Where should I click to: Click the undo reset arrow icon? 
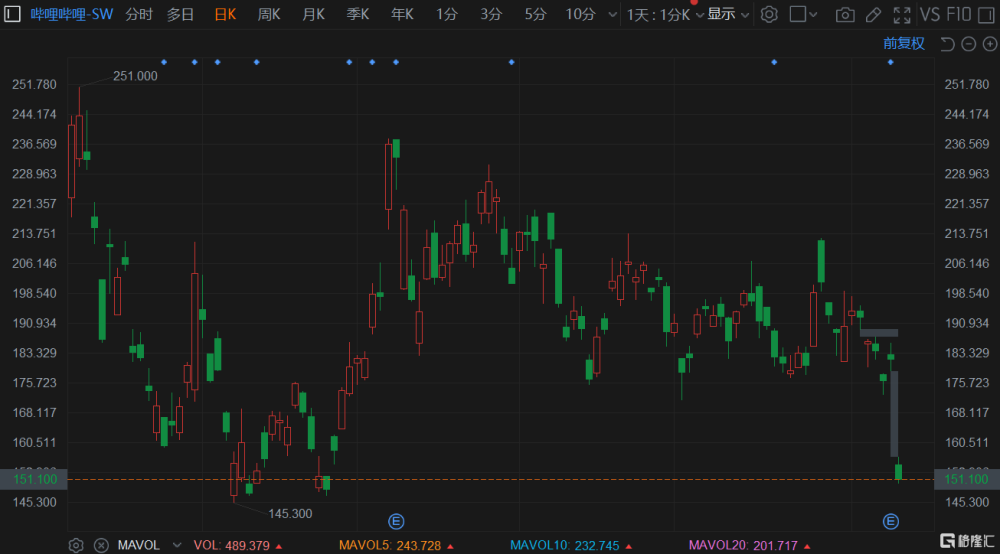click(948, 44)
